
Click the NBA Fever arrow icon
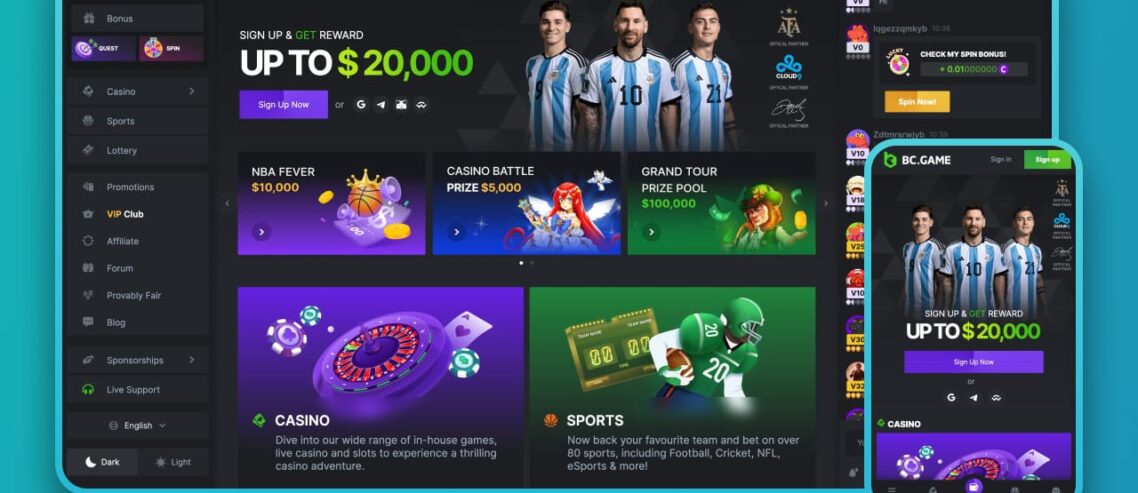tap(261, 232)
